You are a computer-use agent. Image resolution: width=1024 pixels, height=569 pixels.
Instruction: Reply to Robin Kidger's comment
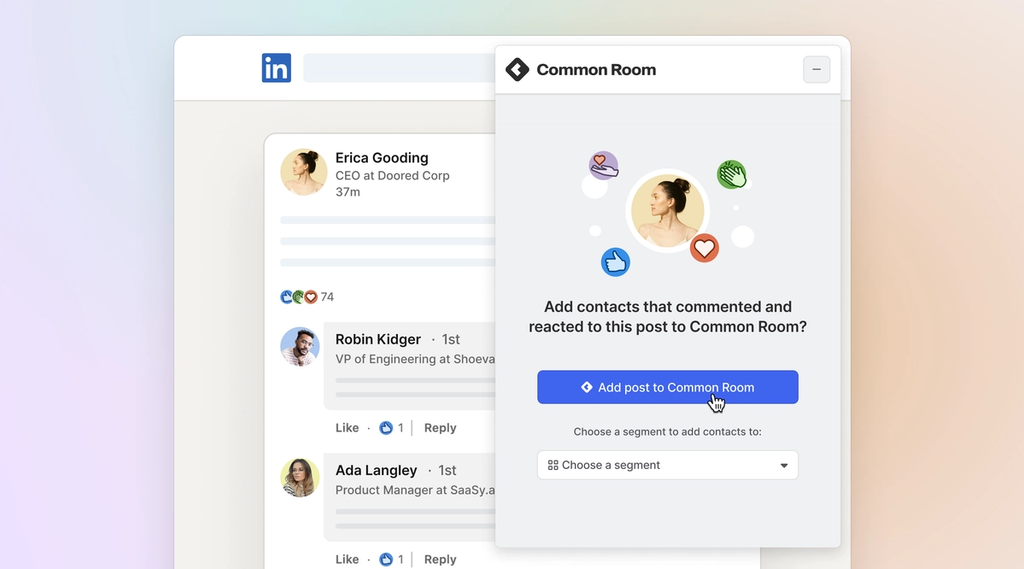(x=440, y=428)
